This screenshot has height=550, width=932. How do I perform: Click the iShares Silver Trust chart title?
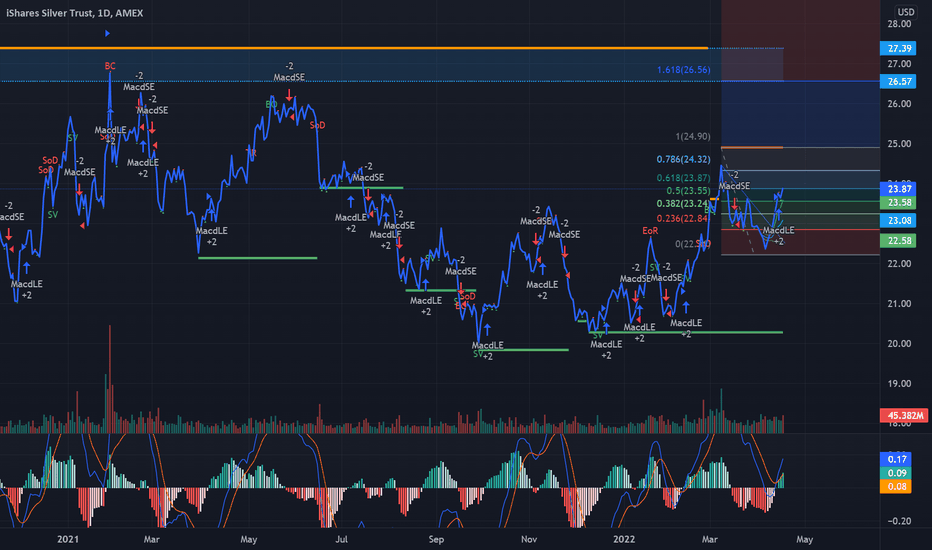75,13
